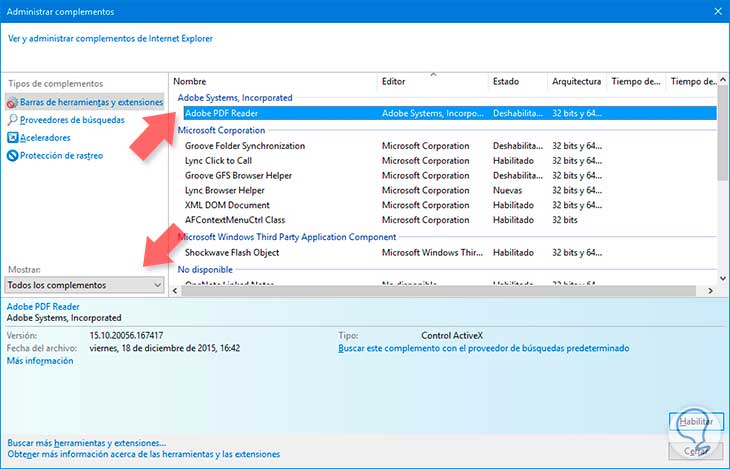The image size is (730, 469).
Task: Open Proveedores de búsquedas category
Action: click(72, 120)
